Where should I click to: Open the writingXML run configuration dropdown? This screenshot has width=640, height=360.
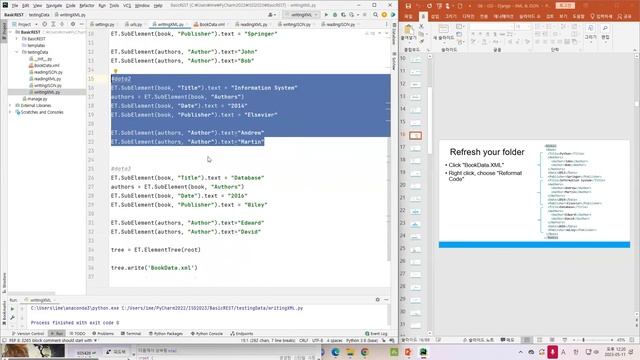(x=302, y=15)
